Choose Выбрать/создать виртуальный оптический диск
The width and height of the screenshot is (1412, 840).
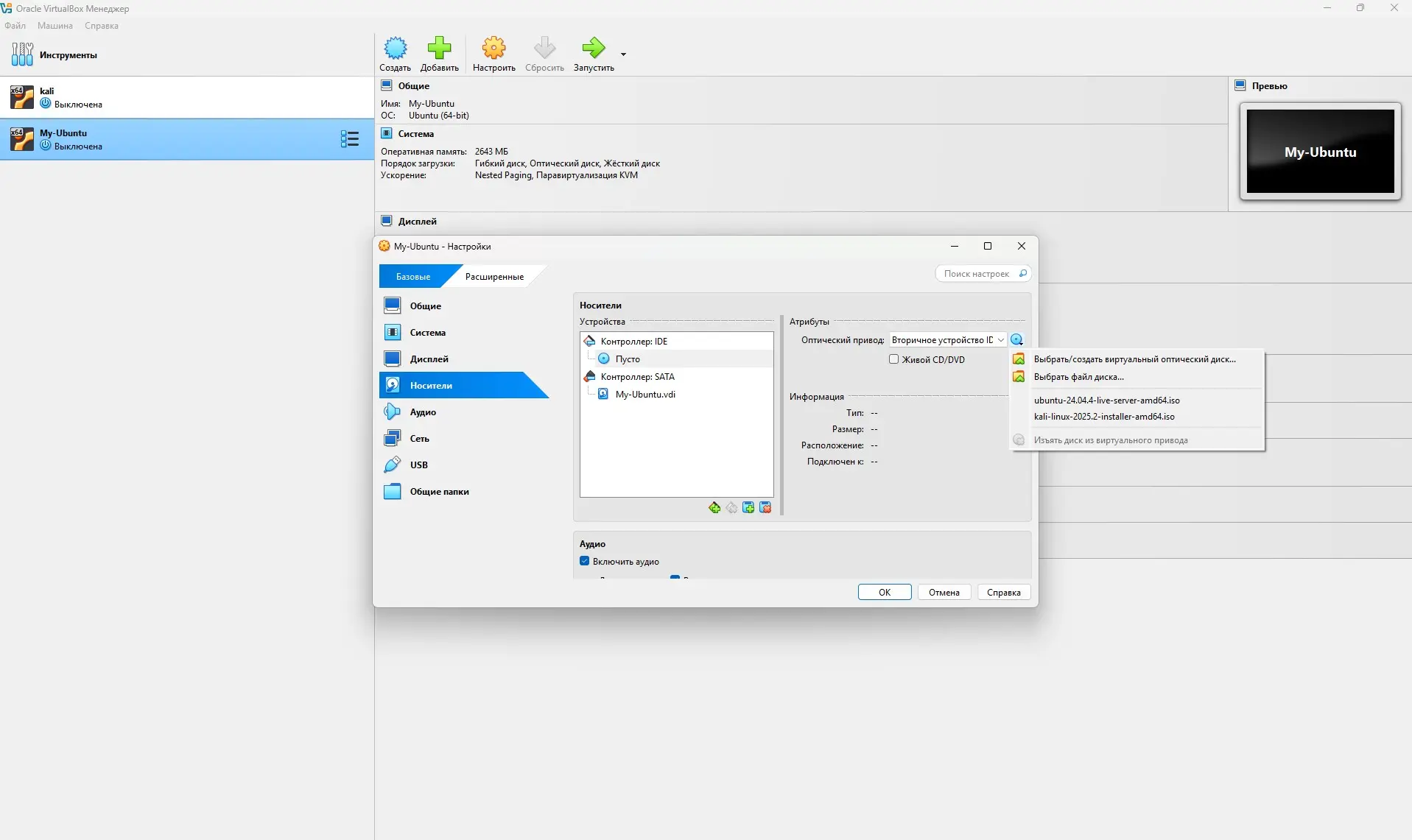(x=1137, y=359)
